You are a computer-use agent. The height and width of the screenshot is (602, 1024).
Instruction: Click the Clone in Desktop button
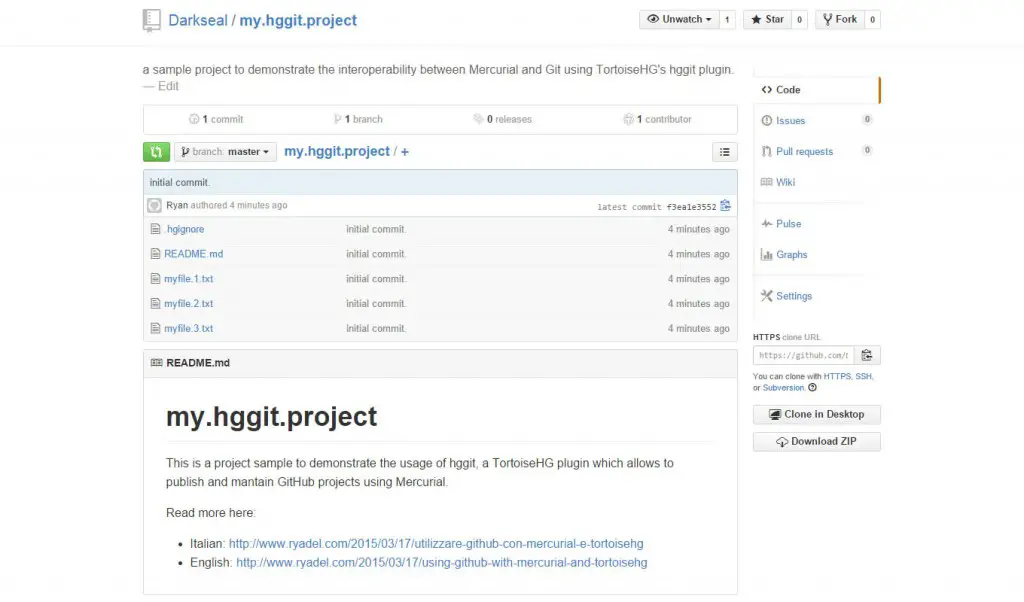click(x=816, y=414)
